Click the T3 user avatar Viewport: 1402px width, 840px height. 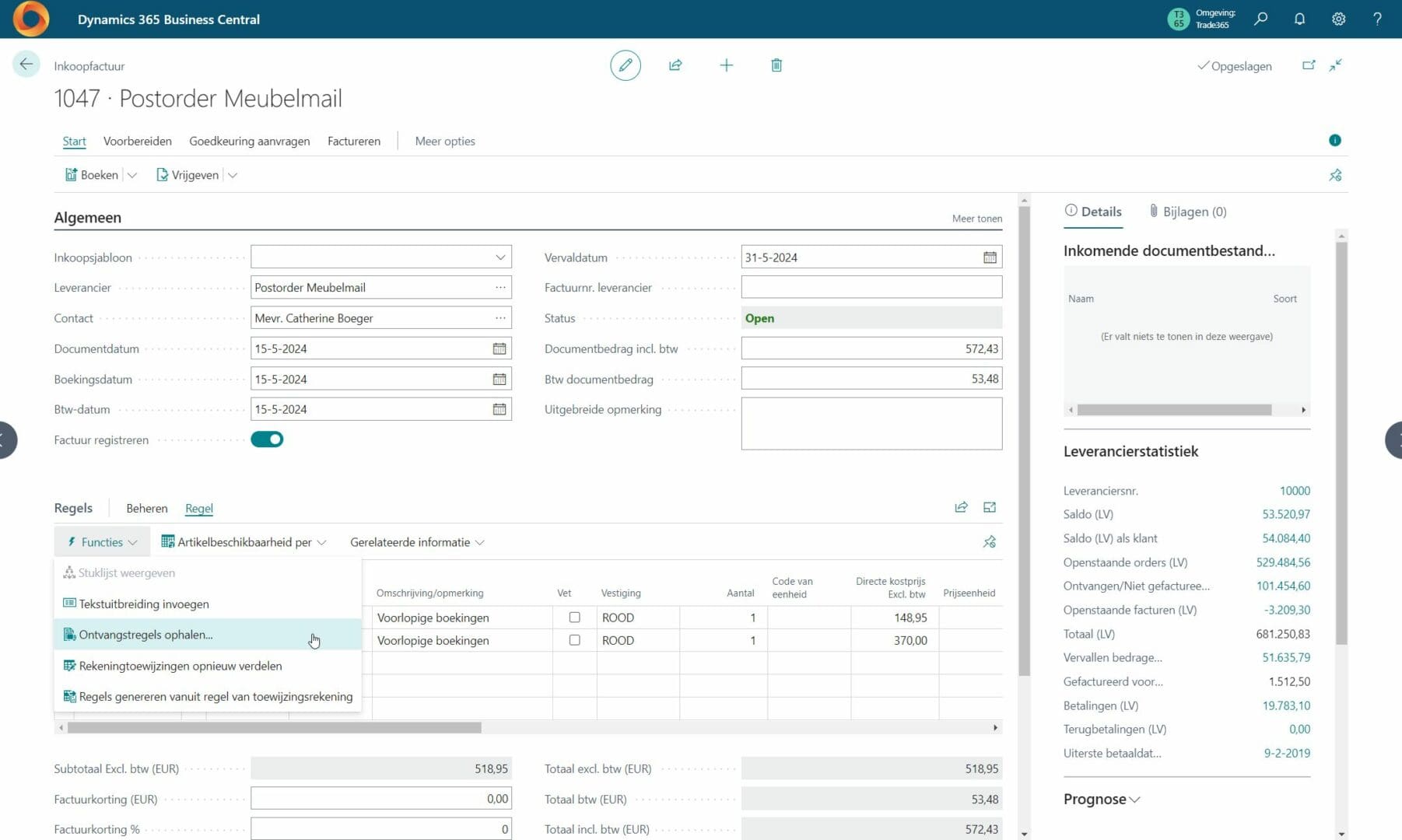click(x=1179, y=19)
